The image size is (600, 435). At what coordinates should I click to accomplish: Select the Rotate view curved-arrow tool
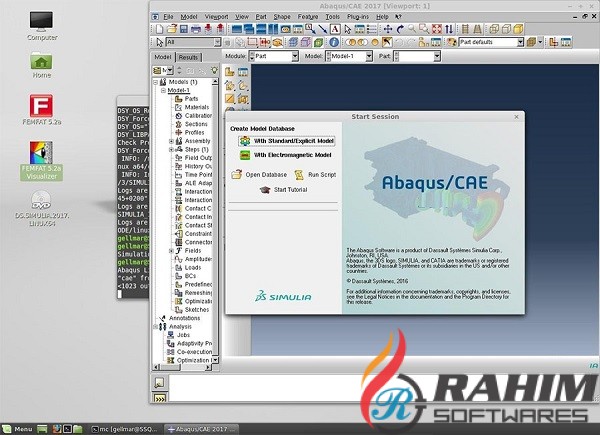tap(400, 29)
